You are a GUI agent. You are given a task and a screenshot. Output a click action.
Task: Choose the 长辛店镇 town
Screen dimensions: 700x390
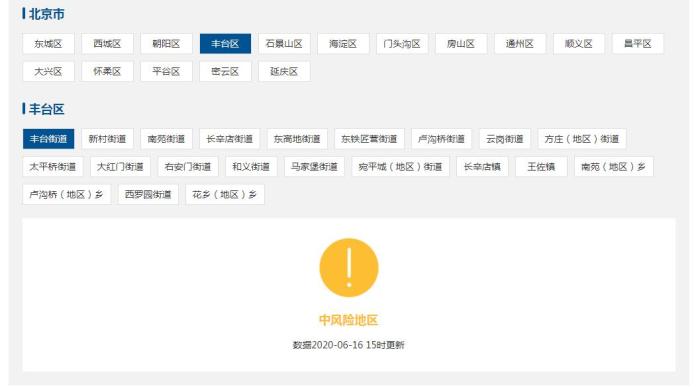pyautogui.click(x=482, y=167)
